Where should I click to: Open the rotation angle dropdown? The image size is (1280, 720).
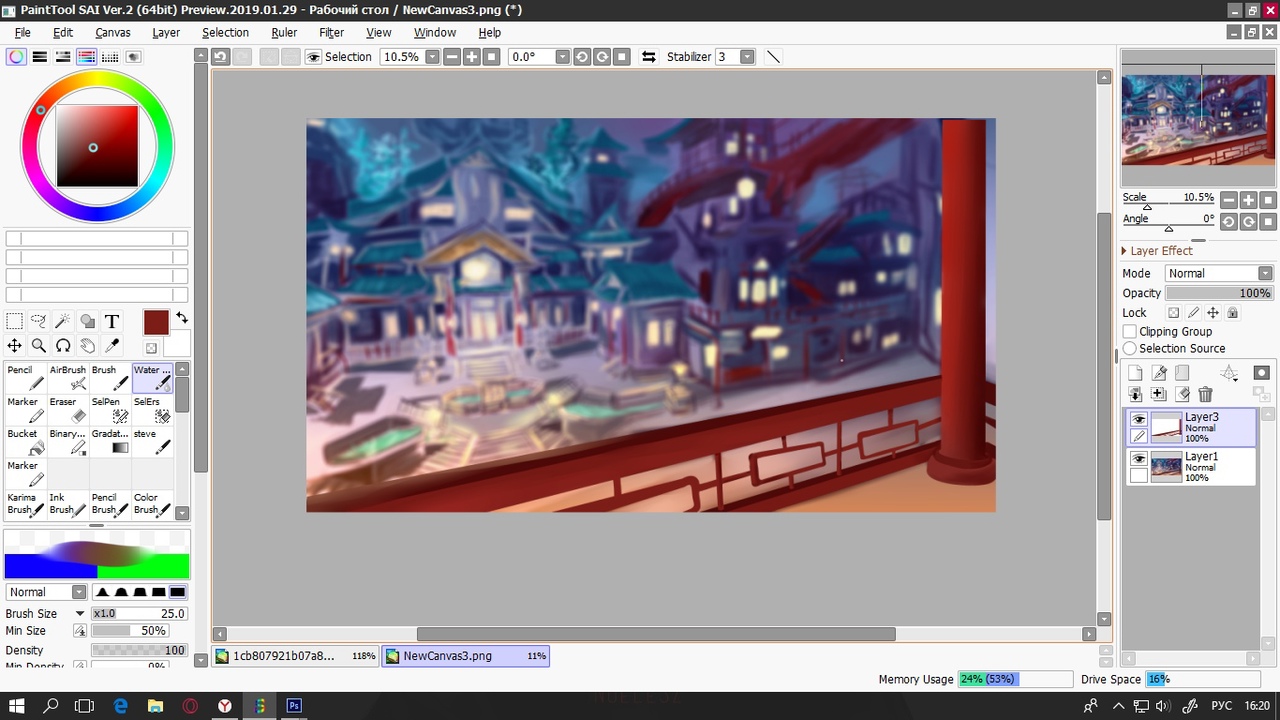pos(562,57)
